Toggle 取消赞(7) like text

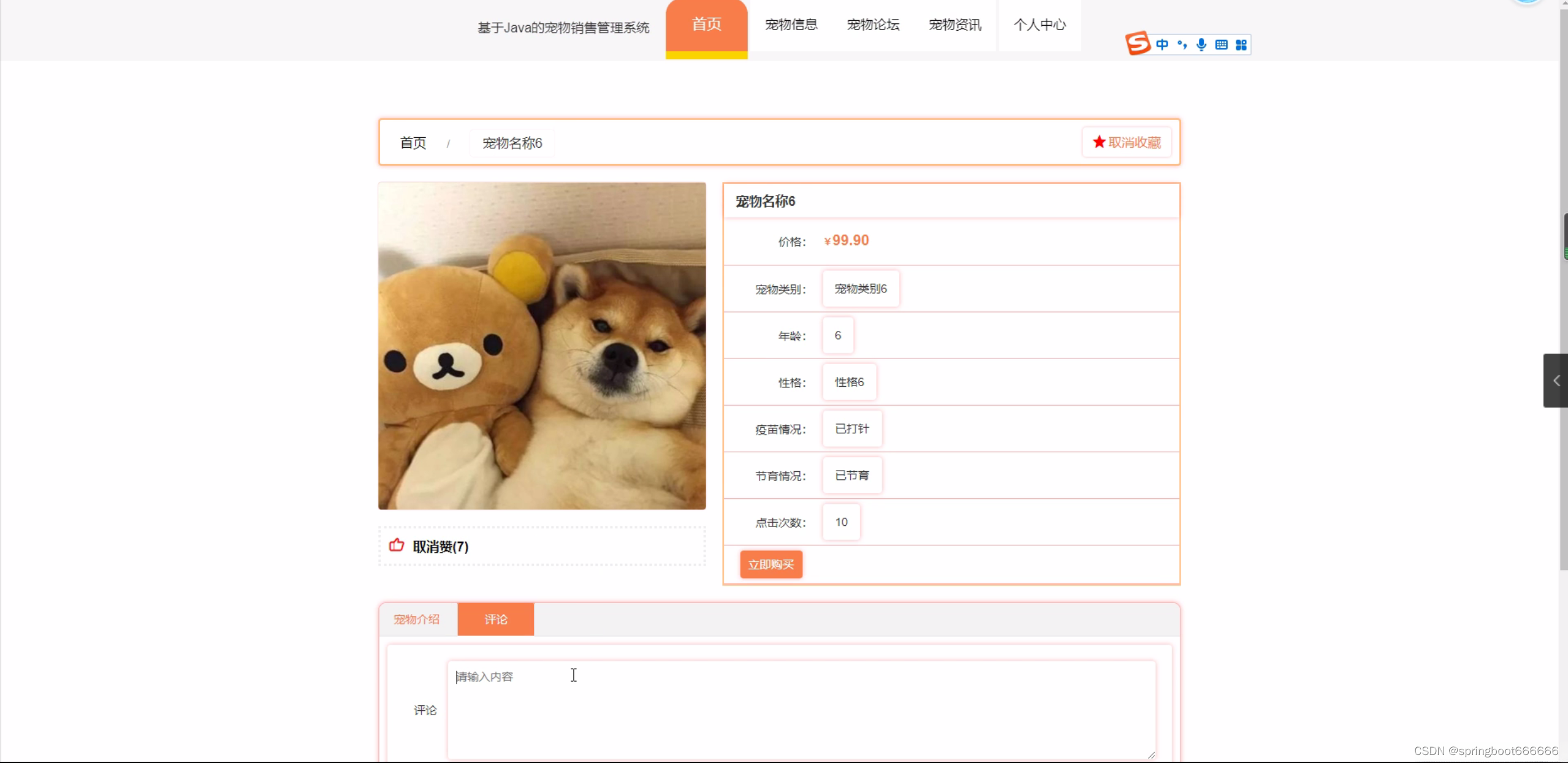[440, 547]
